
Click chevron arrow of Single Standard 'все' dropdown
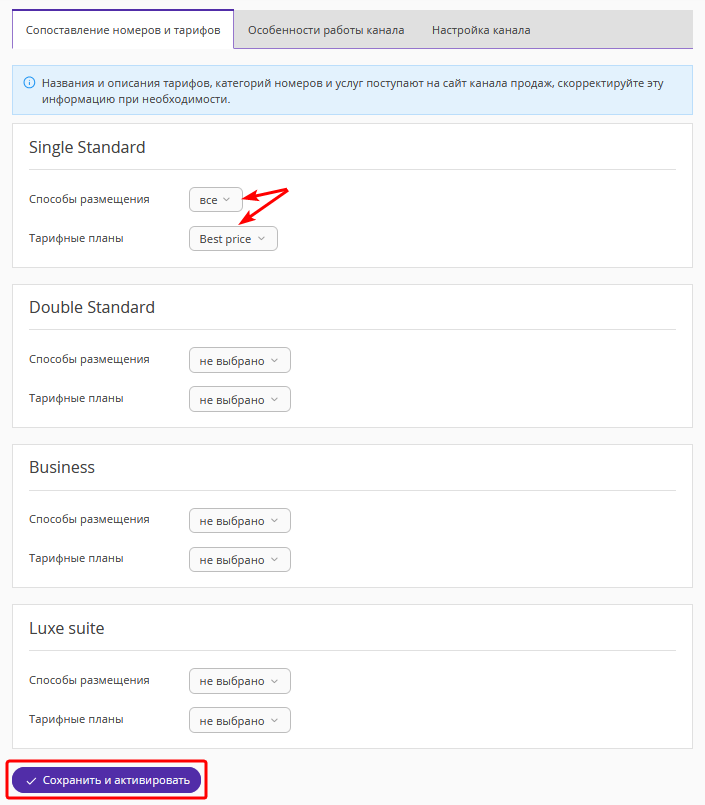coord(226,200)
